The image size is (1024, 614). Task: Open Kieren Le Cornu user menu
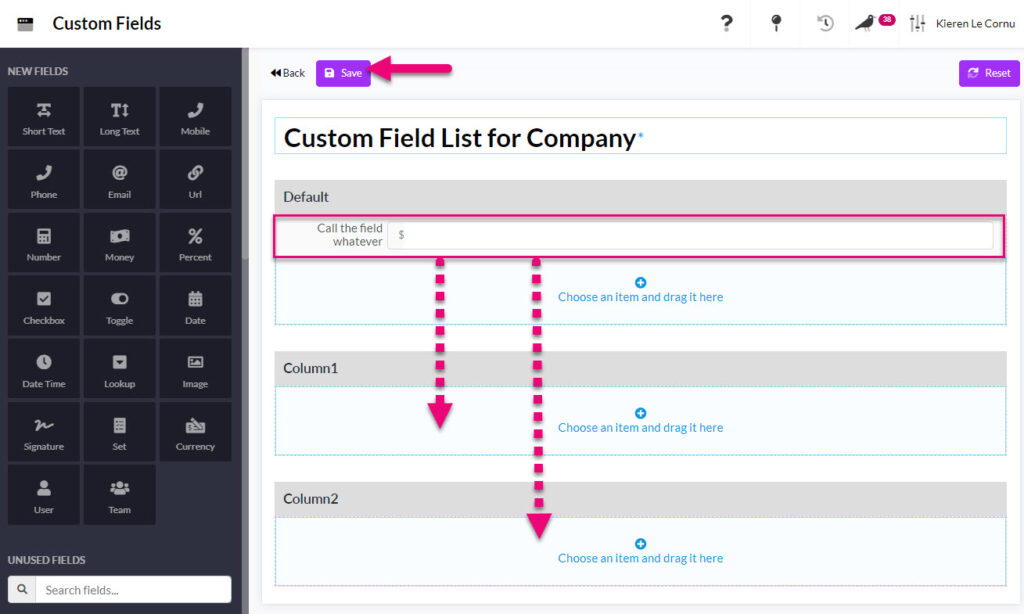tap(975, 24)
